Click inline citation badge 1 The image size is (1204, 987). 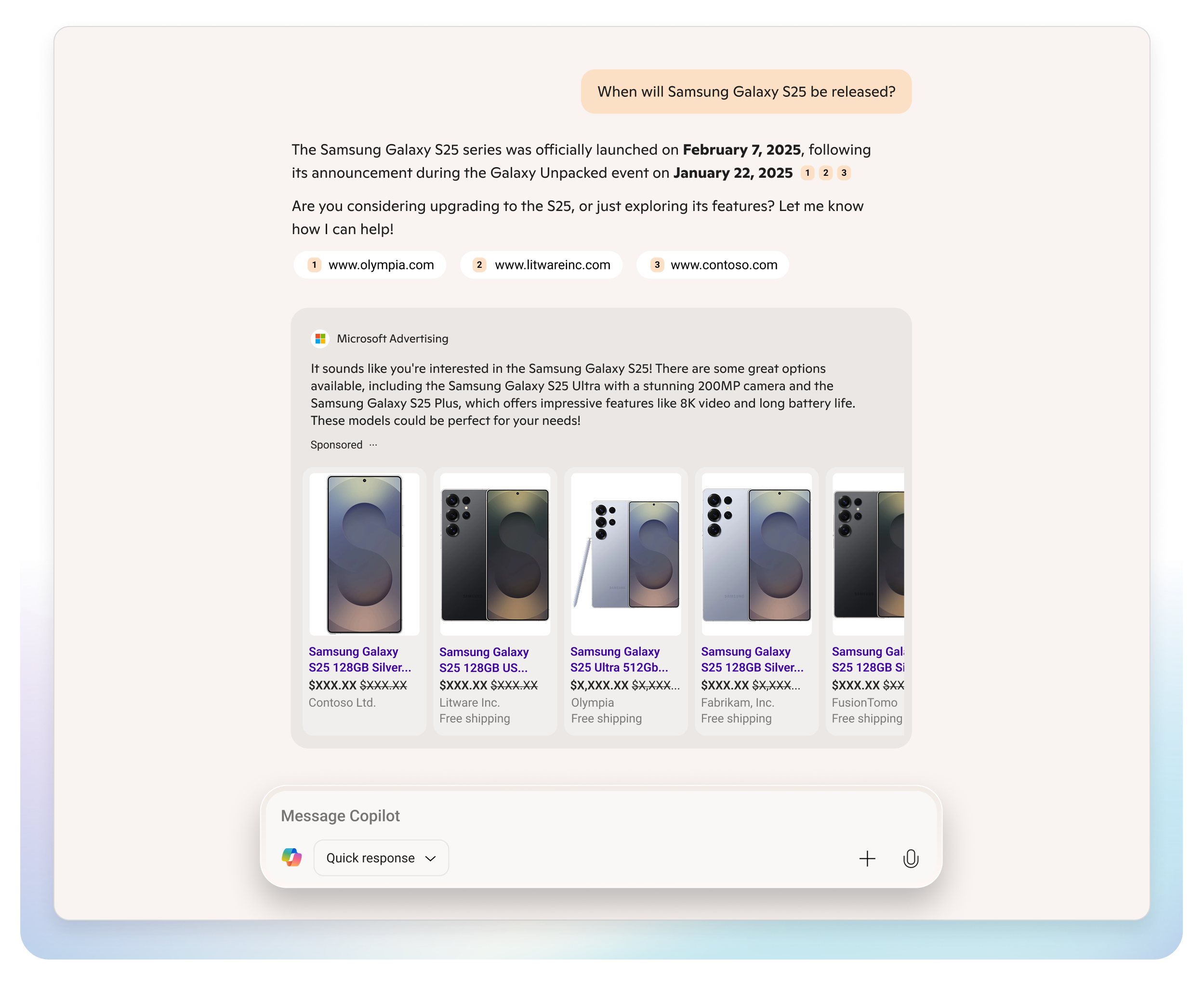pos(807,173)
